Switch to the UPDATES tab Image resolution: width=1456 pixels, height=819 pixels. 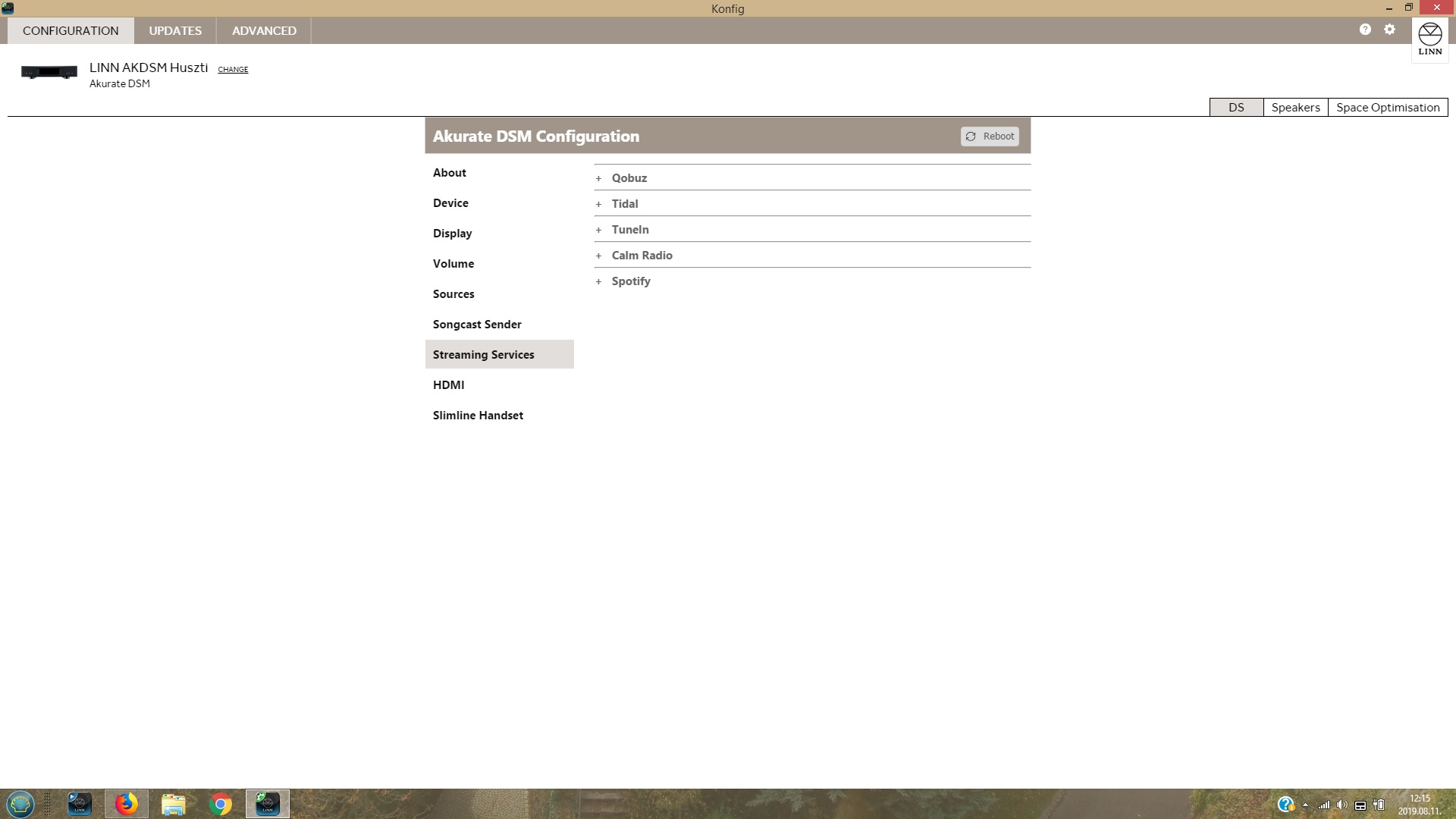[175, 31]
